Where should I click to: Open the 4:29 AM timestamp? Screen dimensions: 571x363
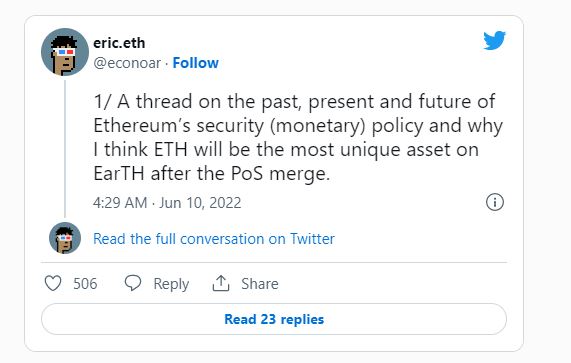[120, 203]
